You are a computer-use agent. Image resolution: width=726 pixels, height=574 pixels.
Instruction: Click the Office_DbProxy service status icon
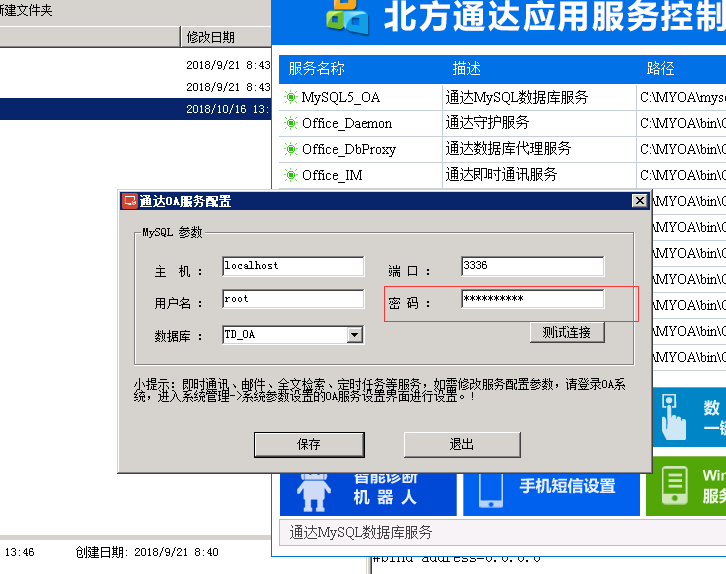291,149
